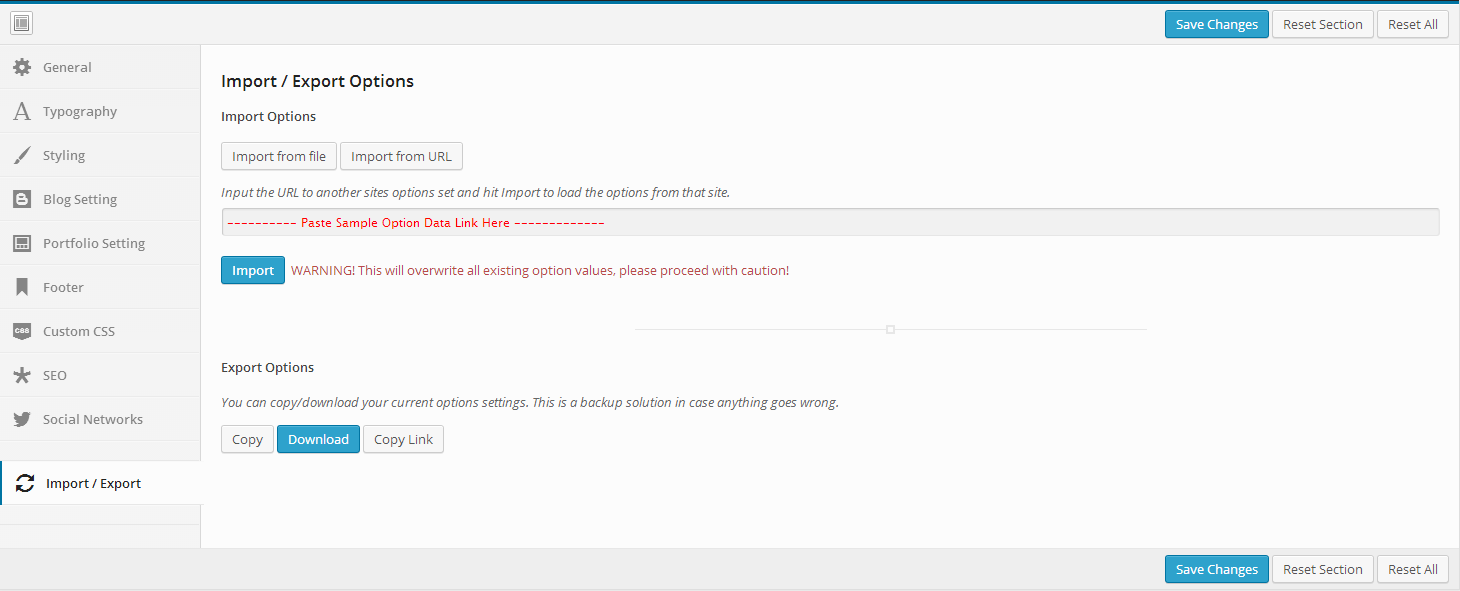Focus the Paste Sample Option Data field
The height and width of the screenshot is (591, 1460).
[x=830, y=222]
